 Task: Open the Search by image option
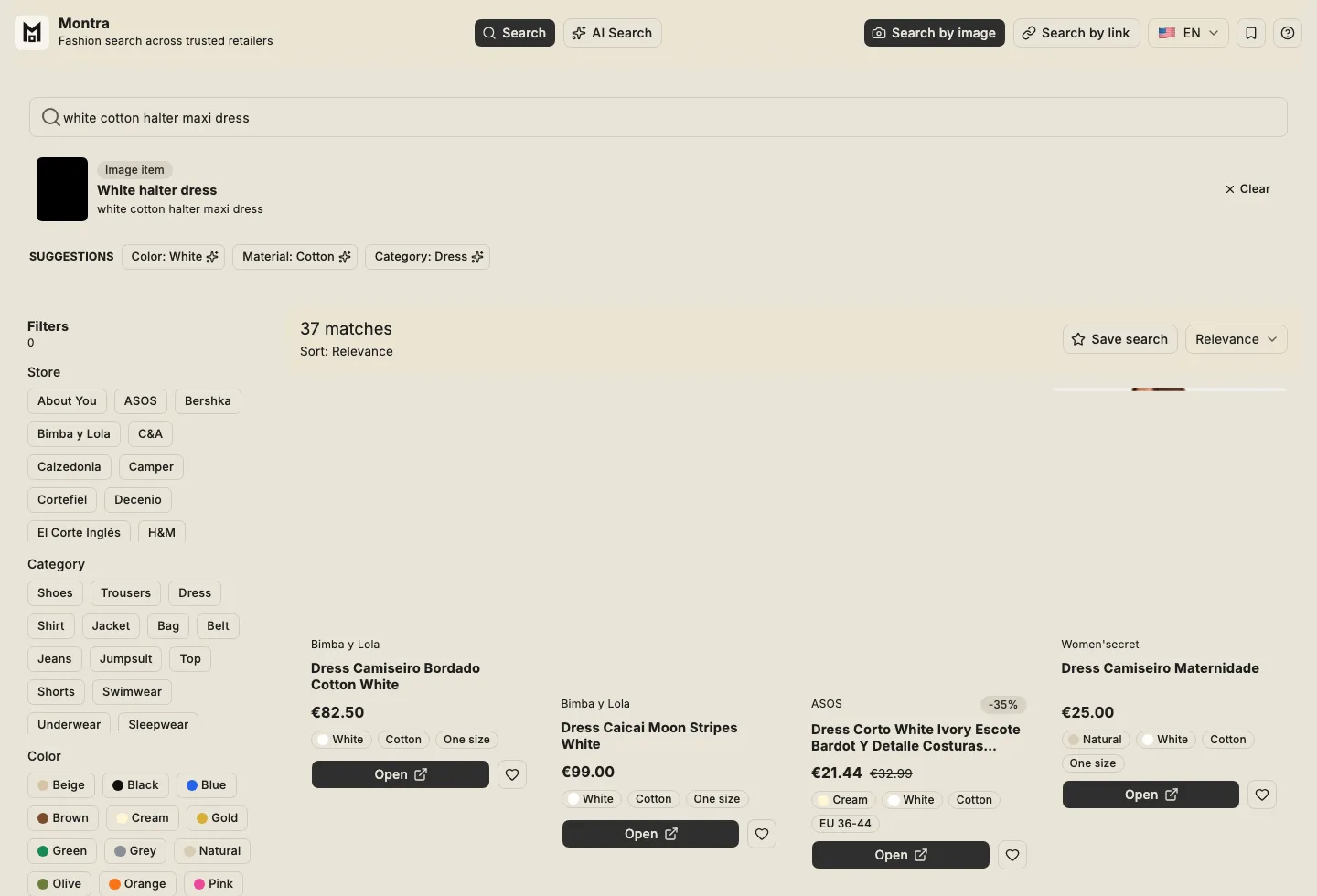(x=935, y=33)
